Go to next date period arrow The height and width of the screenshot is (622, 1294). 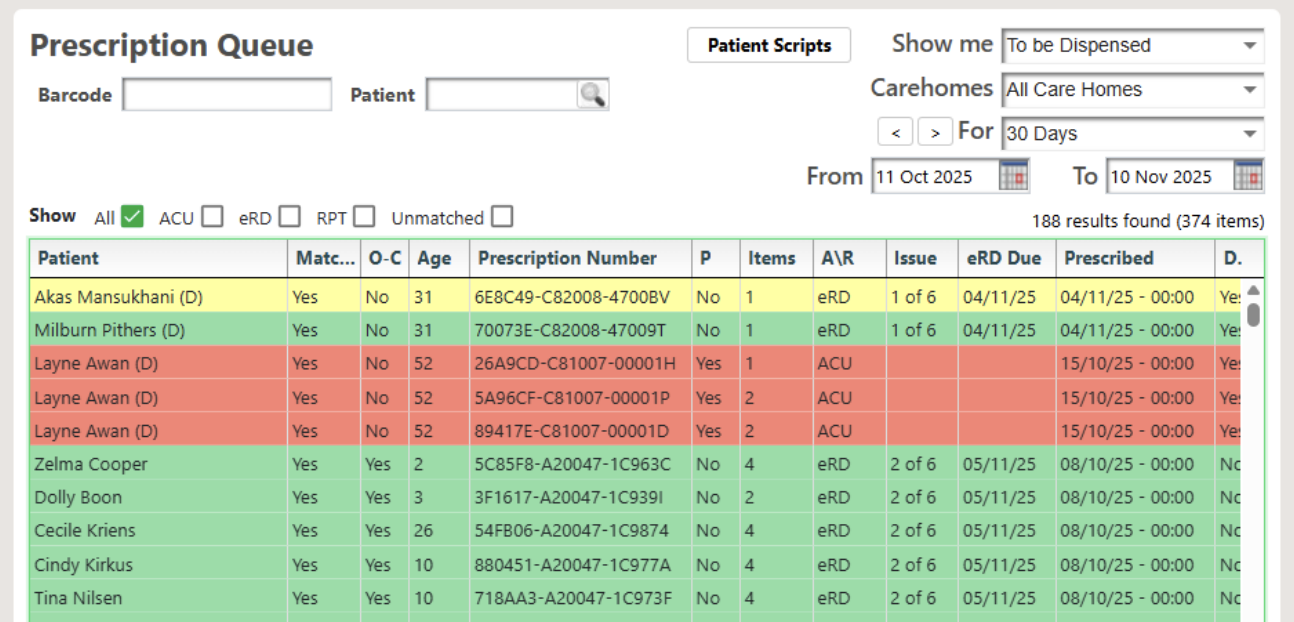point(935,132)
